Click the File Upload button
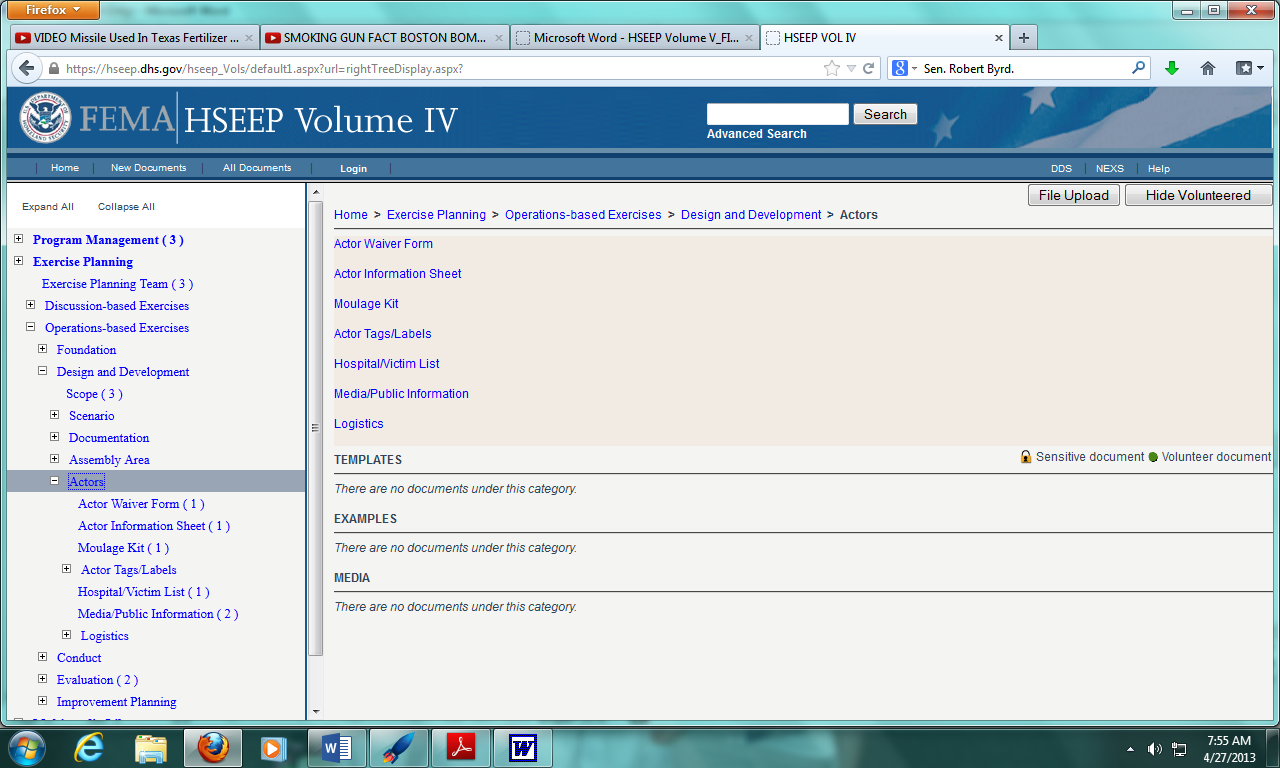Viewport: 1280px width, 768px height. 1073,195
